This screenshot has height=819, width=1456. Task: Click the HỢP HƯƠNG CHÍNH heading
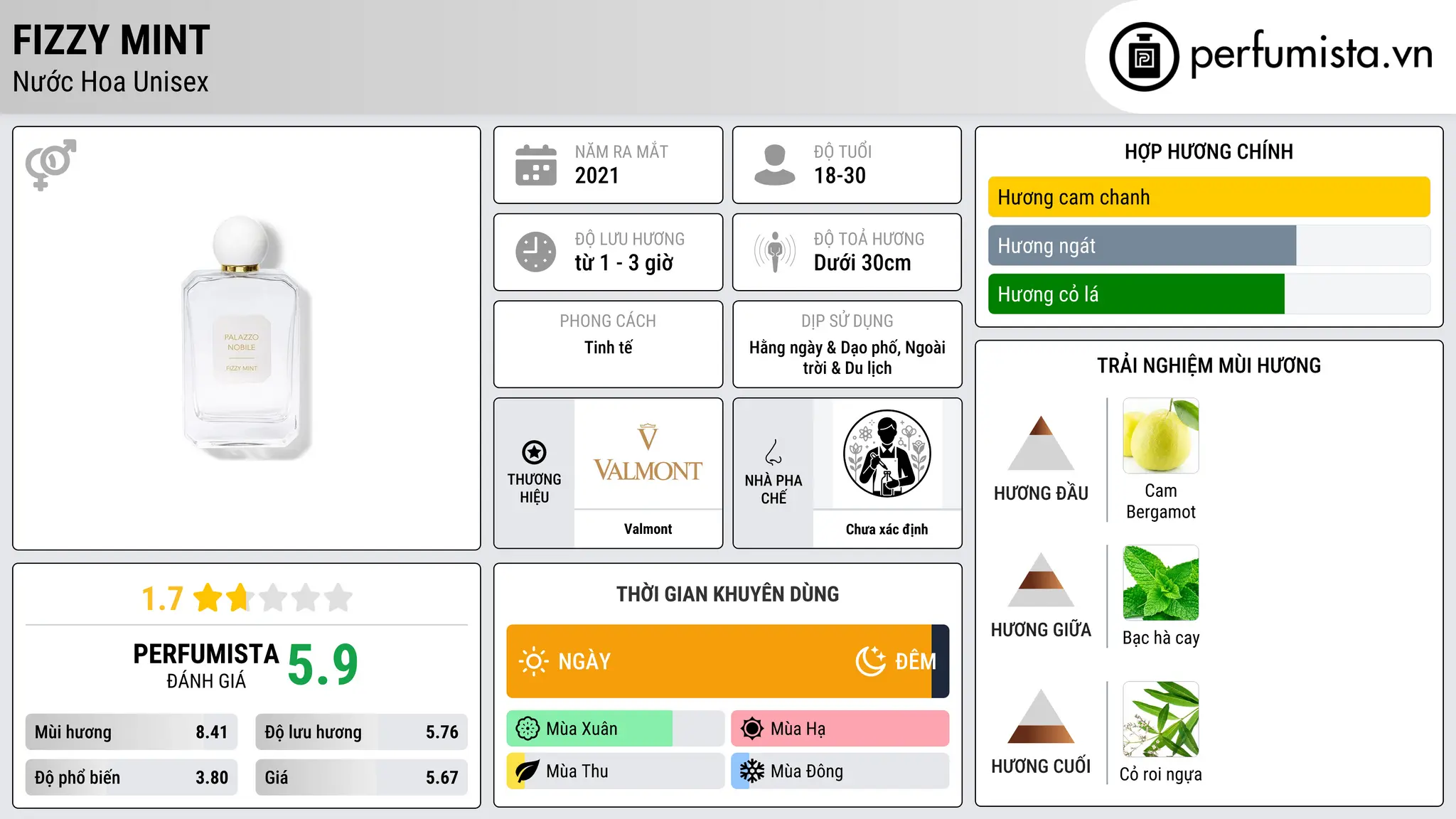pyautogui.click(x=1209, y=151)
